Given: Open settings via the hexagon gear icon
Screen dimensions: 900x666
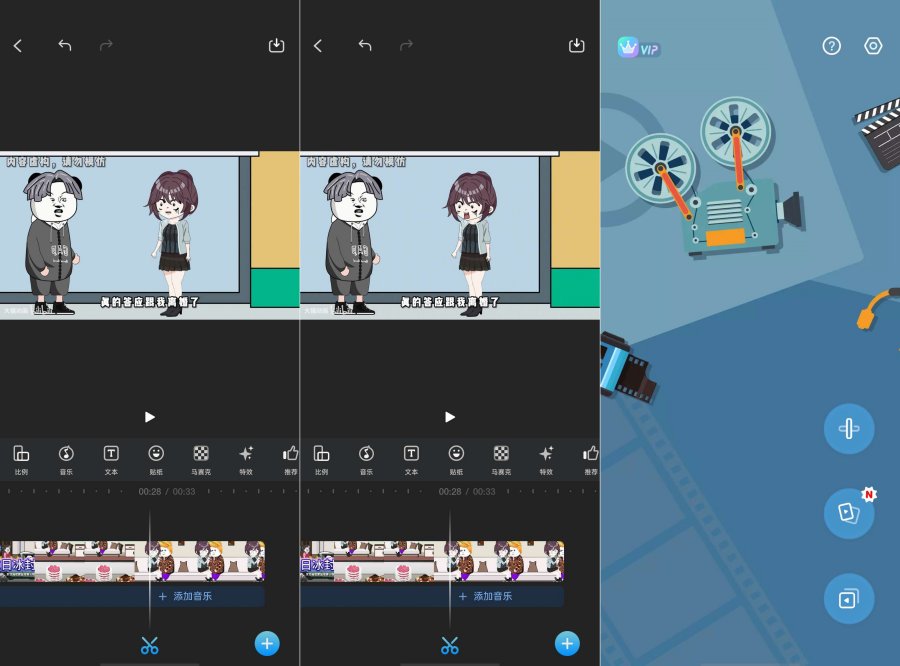Looking at the screenshot, I should 873,46.
